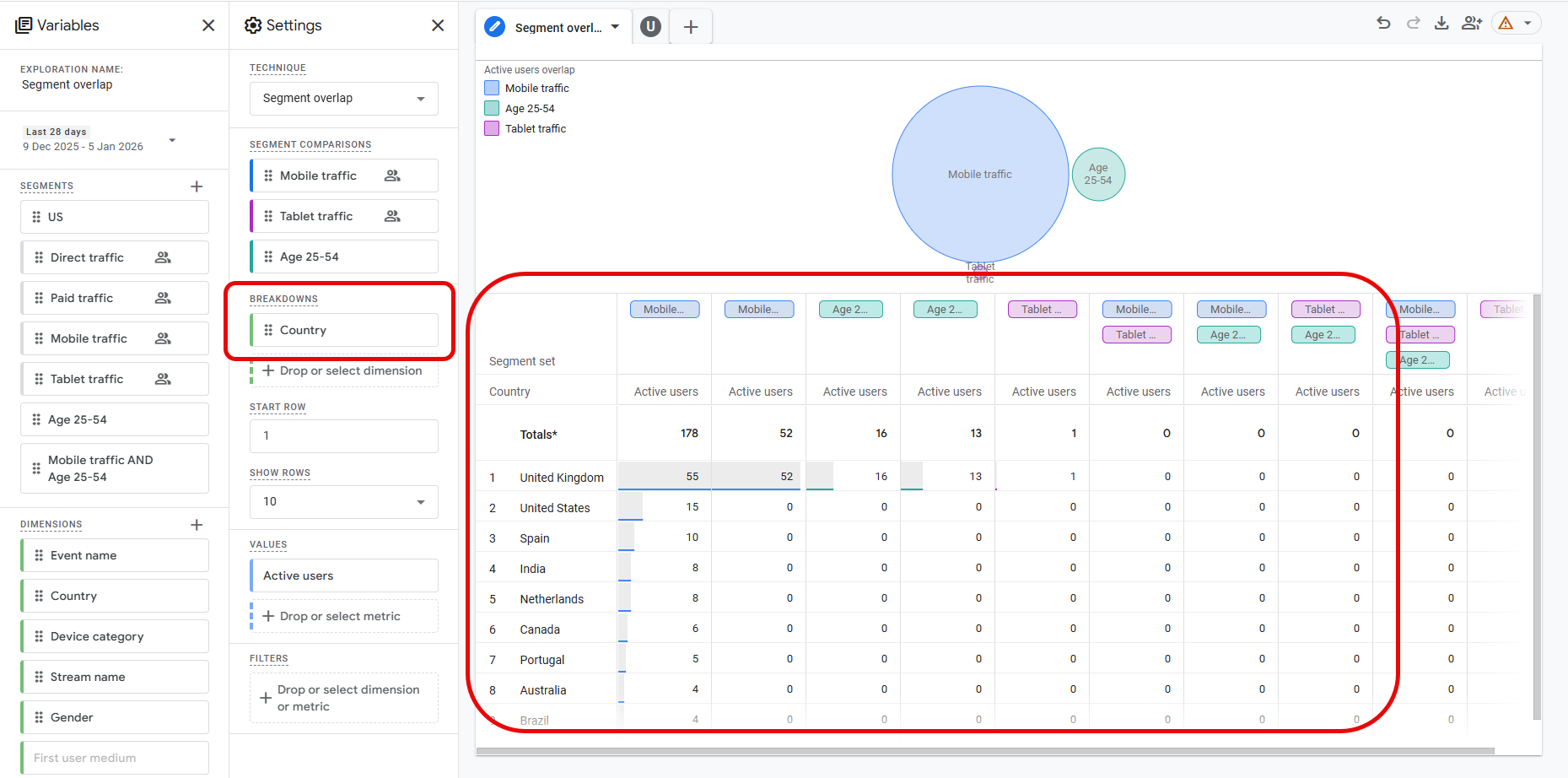The width and height of the screenshot is (1568, 778).
Task: Close the Settings panel
Action: (x=438, y=25)
